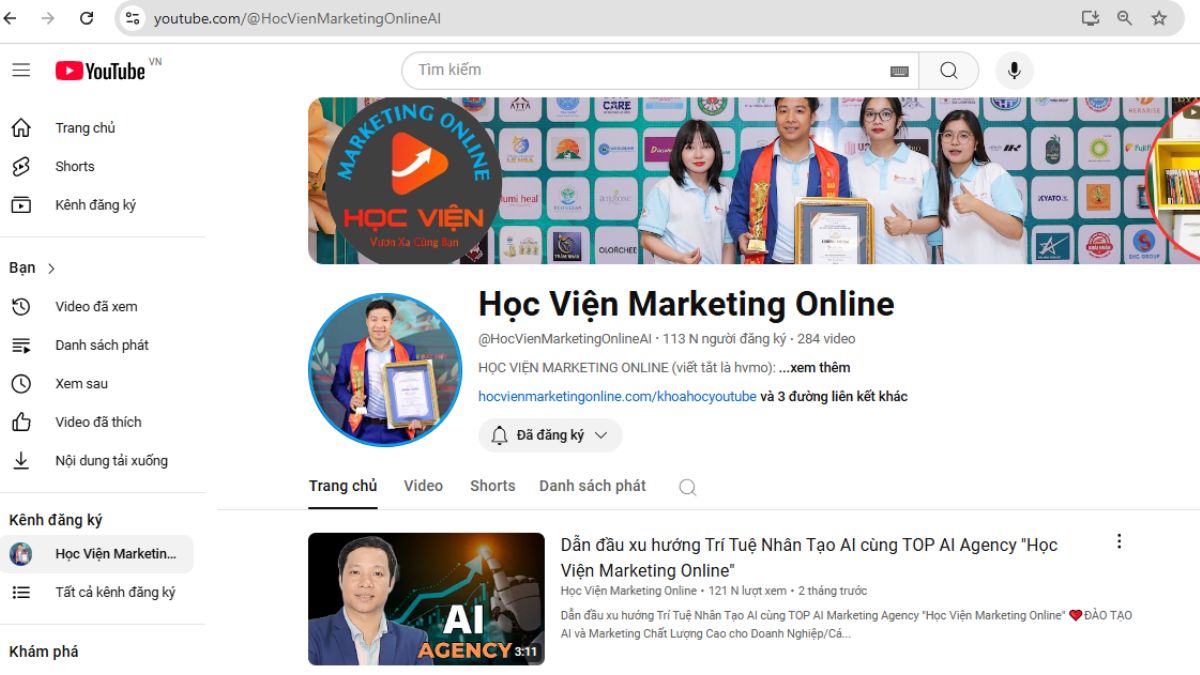Reload the page
1200x675 pixels.
pyautogui.click(x=86, y=18)
